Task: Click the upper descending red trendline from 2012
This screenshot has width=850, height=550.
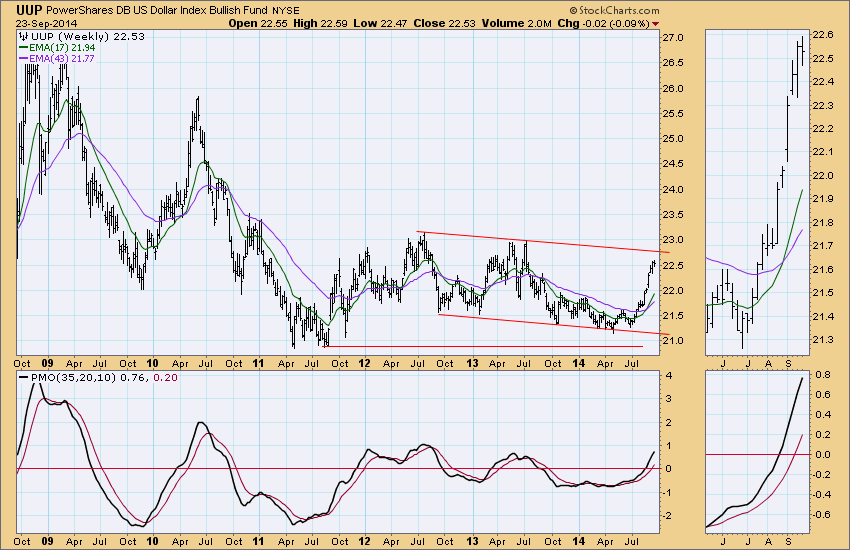Action: click(x=542, y=242)
